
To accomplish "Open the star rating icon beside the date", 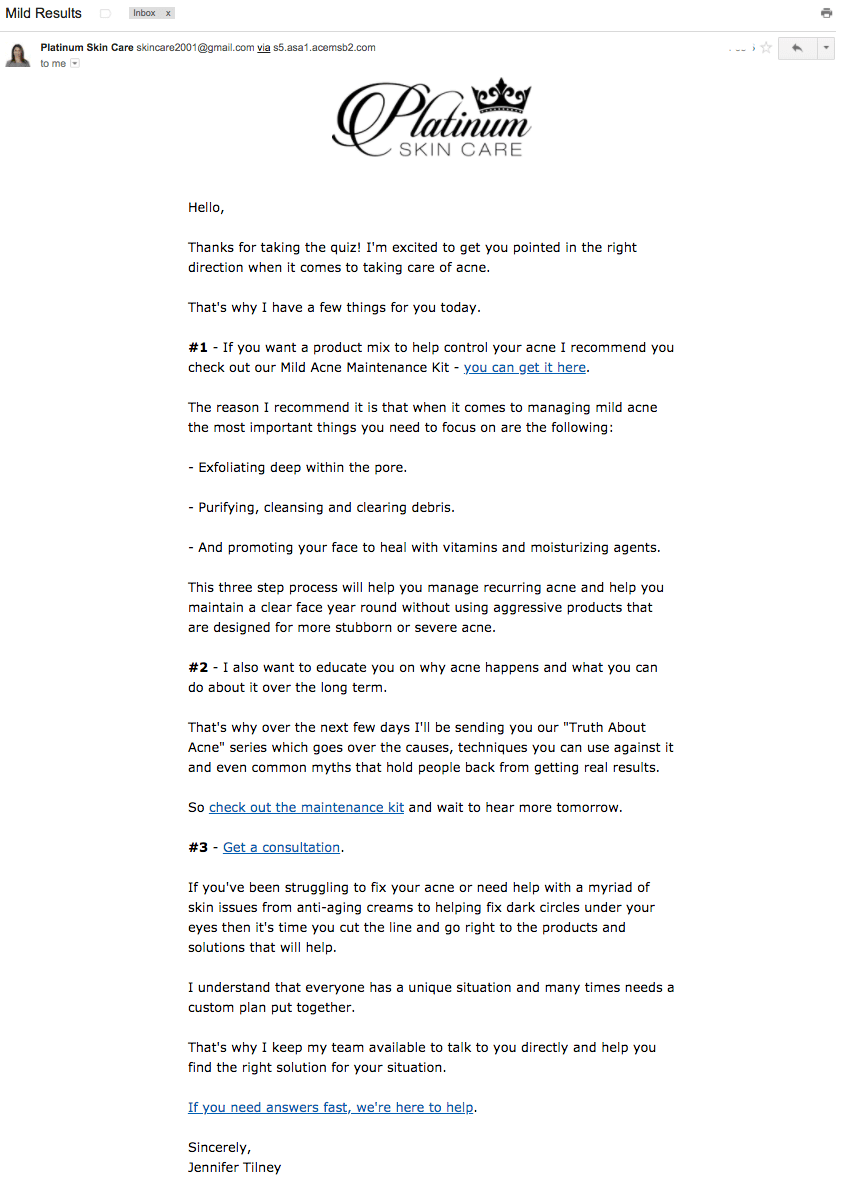I will click(765, 47).
